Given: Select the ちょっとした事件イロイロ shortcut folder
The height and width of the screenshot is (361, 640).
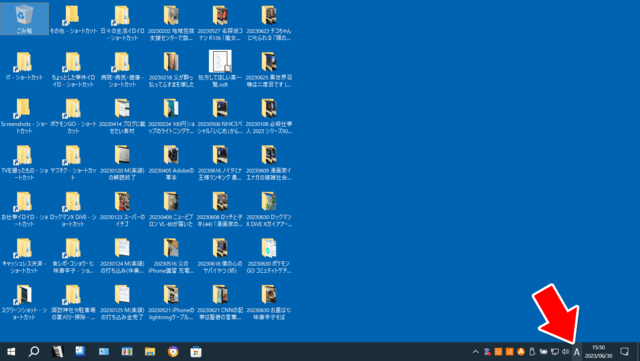Looking at the screenshot, I should pyautogui.click(x=73, y=69).
